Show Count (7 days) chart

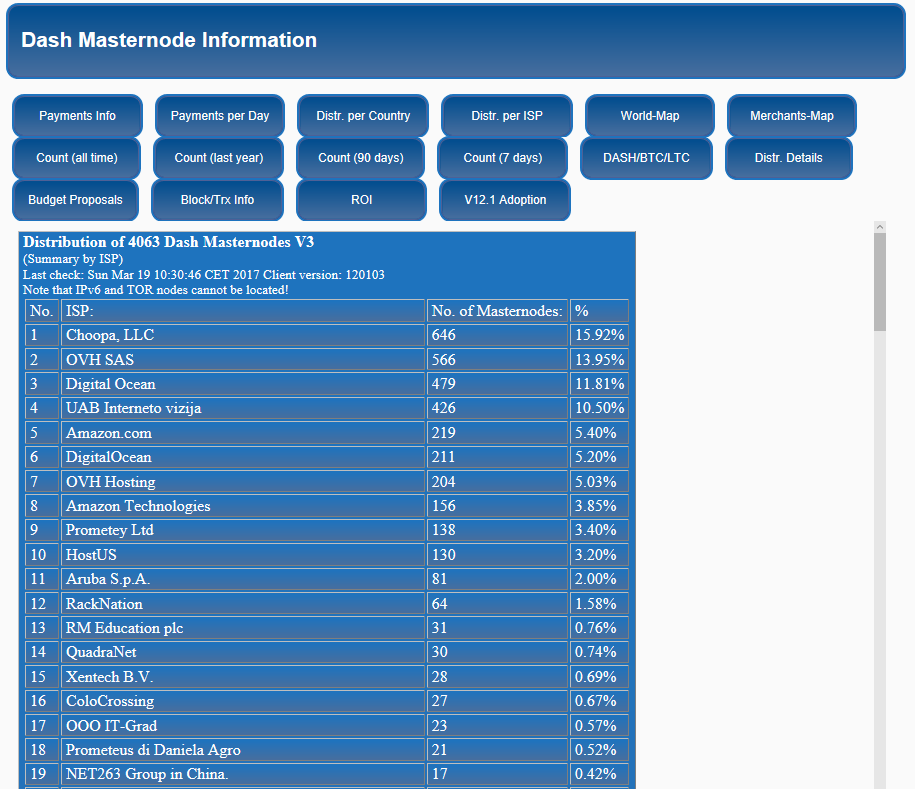click(502, 158)
